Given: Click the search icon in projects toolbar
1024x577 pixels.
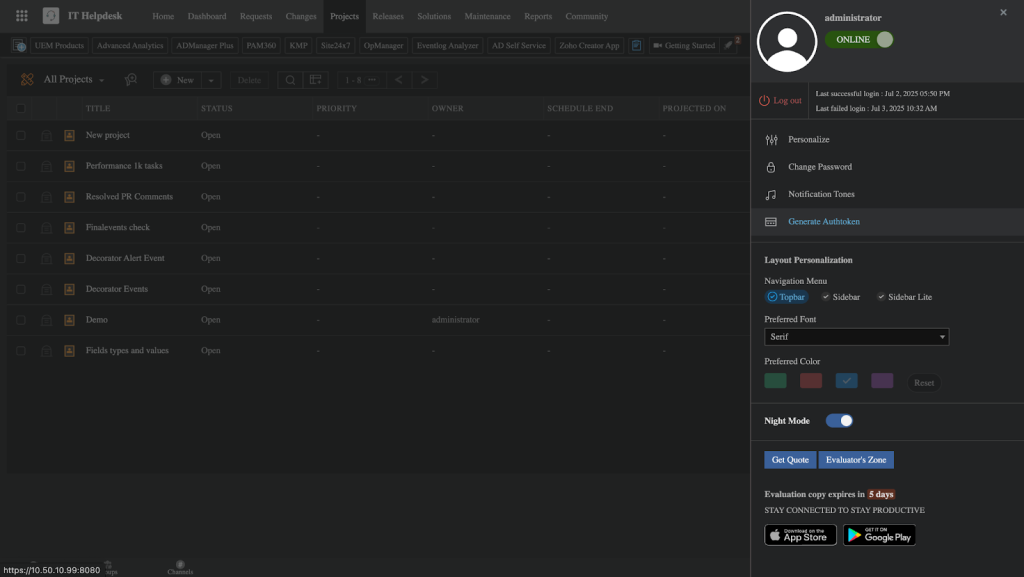Looking at the screenshot, I should click(x=290, y=80).
